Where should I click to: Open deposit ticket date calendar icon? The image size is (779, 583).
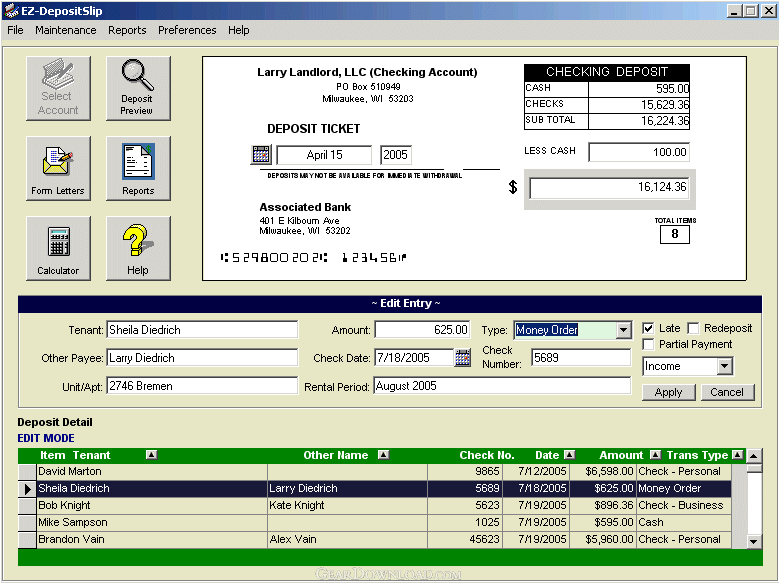[x=261, y=155]
